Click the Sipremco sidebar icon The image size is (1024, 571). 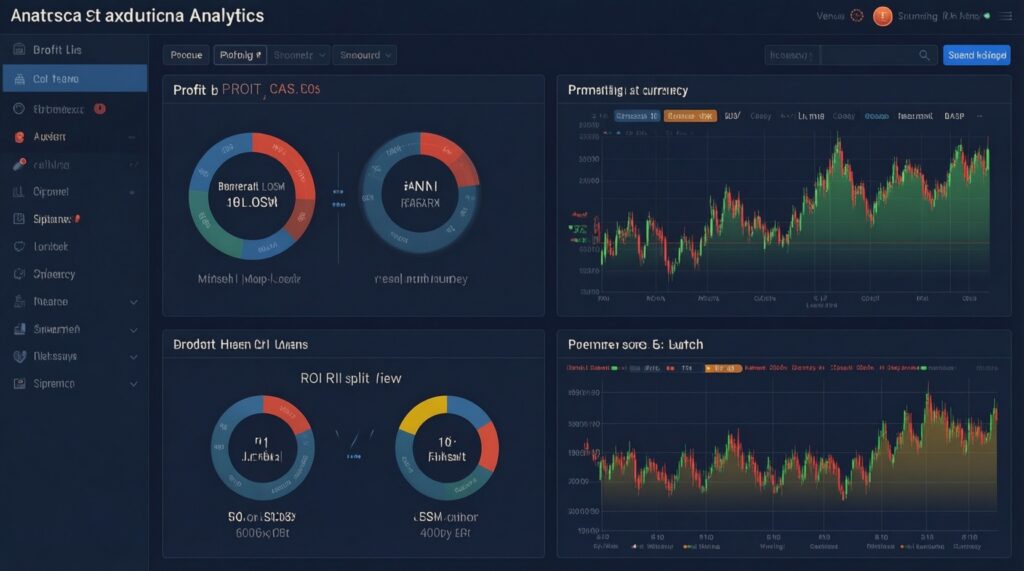(x=20, y=383)
